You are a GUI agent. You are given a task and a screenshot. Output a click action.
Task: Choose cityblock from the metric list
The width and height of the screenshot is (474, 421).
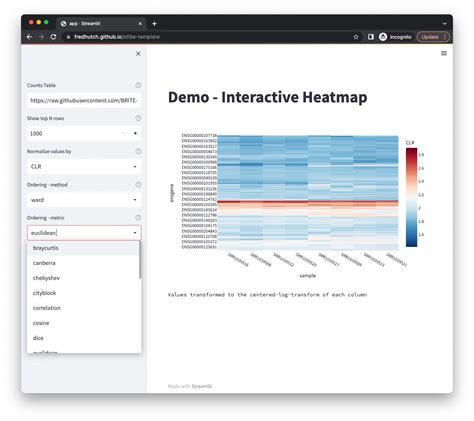pos(83,293)
